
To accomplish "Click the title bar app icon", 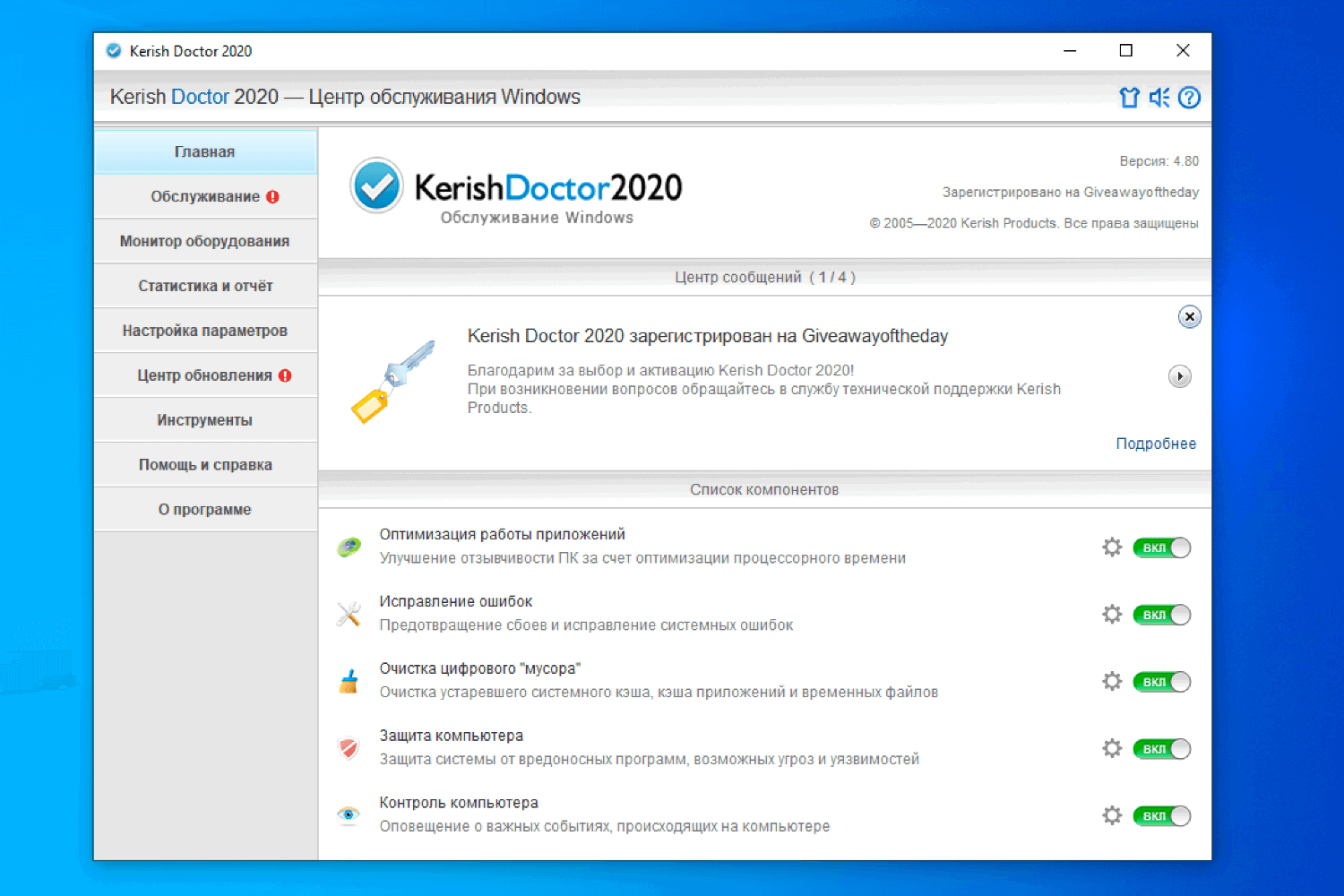I will [114, 51].
